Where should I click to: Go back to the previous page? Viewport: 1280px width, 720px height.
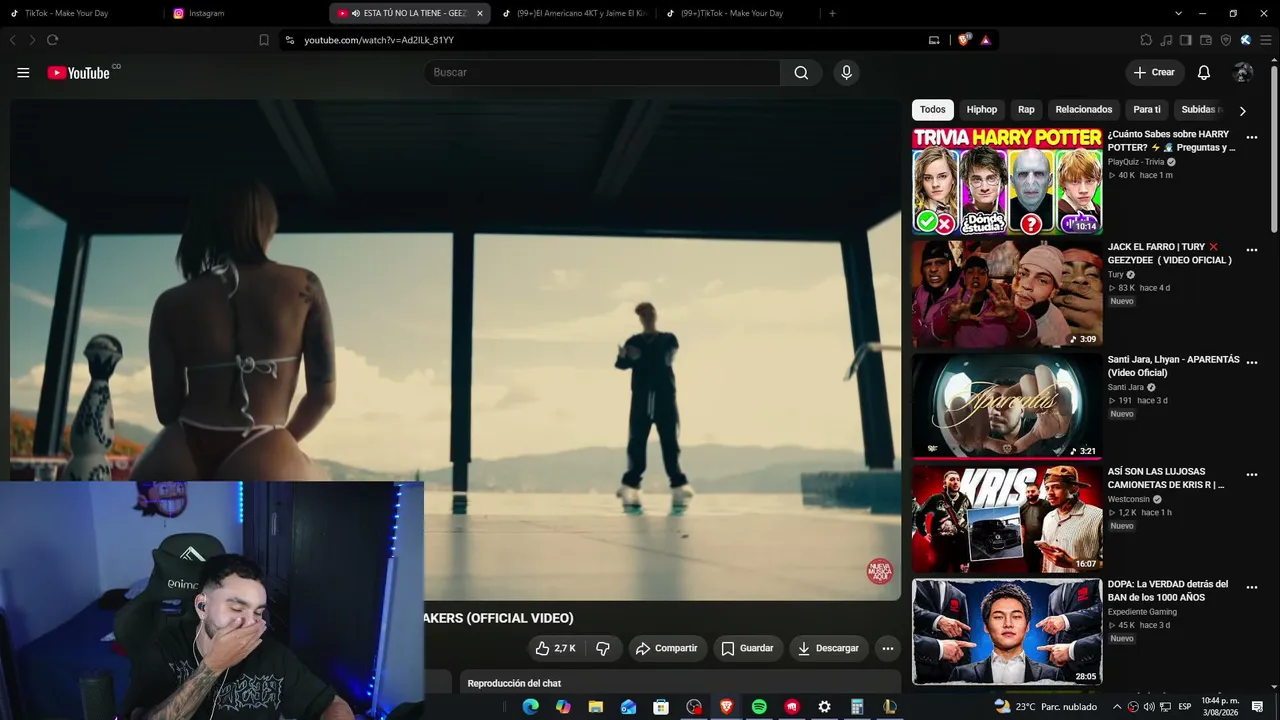coord(12,40)
